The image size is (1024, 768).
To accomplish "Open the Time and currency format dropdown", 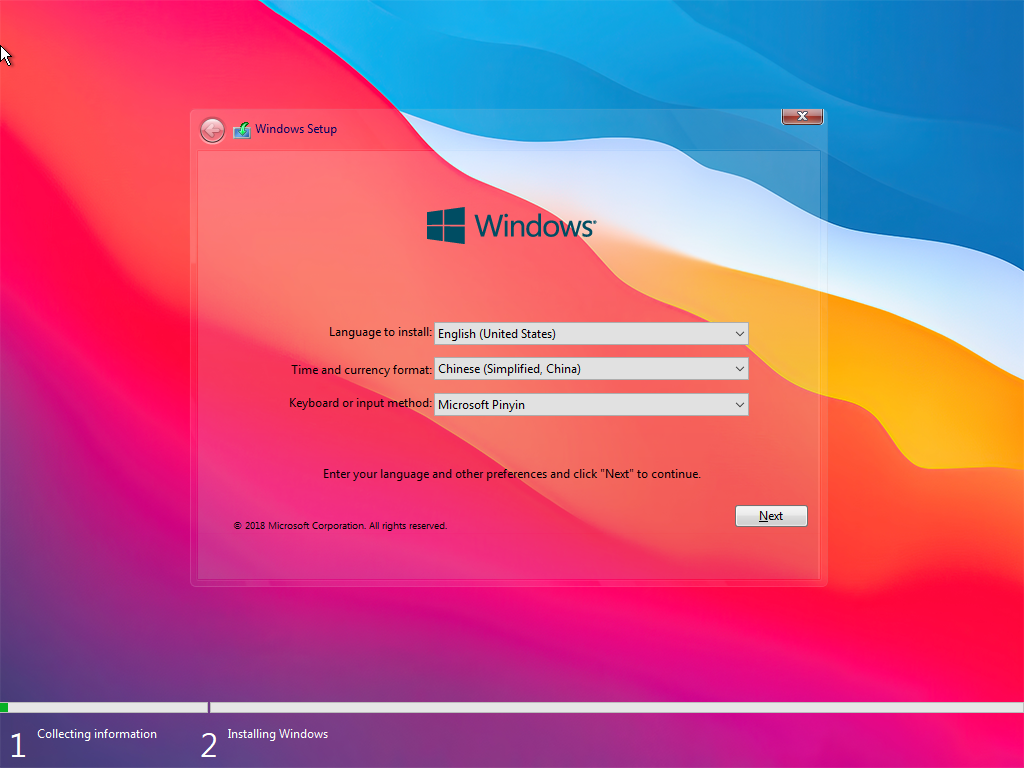I will tap(591, 369).
